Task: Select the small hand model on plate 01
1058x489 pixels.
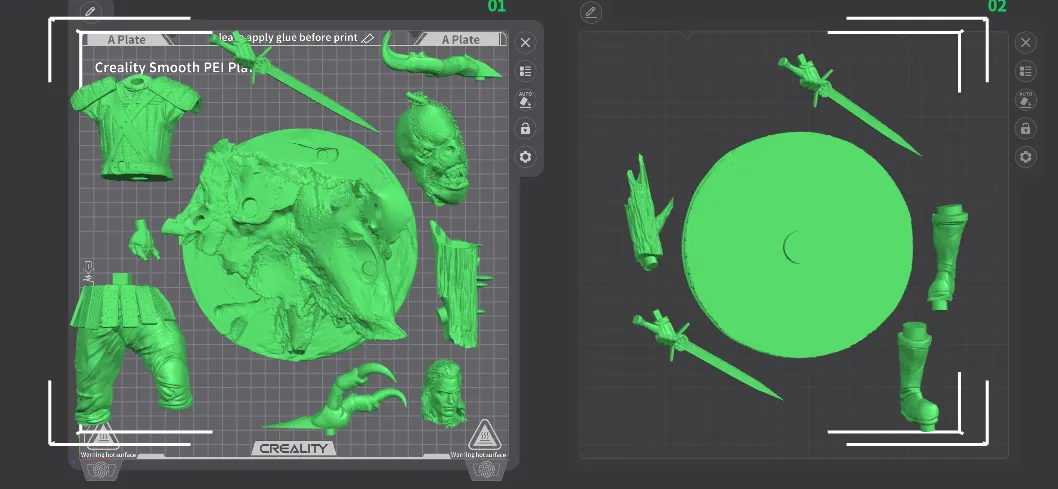Action: (144, 238)
